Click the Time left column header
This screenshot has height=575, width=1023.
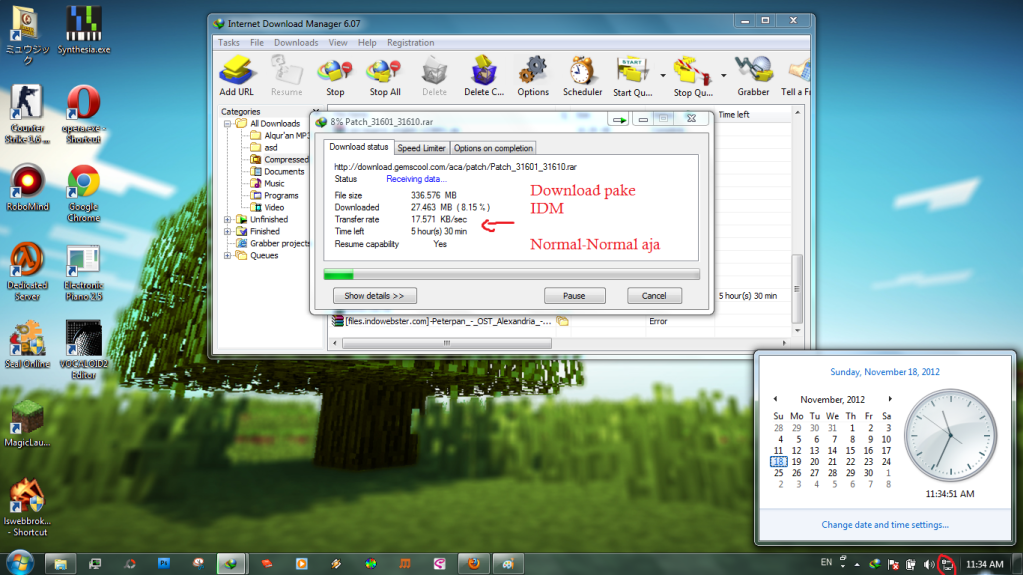tap(734, 115)
